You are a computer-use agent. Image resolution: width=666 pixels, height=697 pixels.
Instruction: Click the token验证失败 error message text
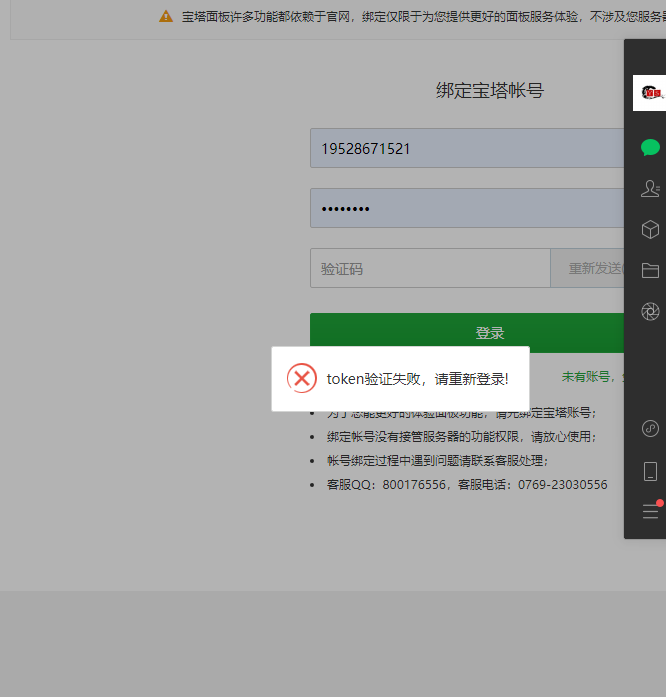coord(417,379)
